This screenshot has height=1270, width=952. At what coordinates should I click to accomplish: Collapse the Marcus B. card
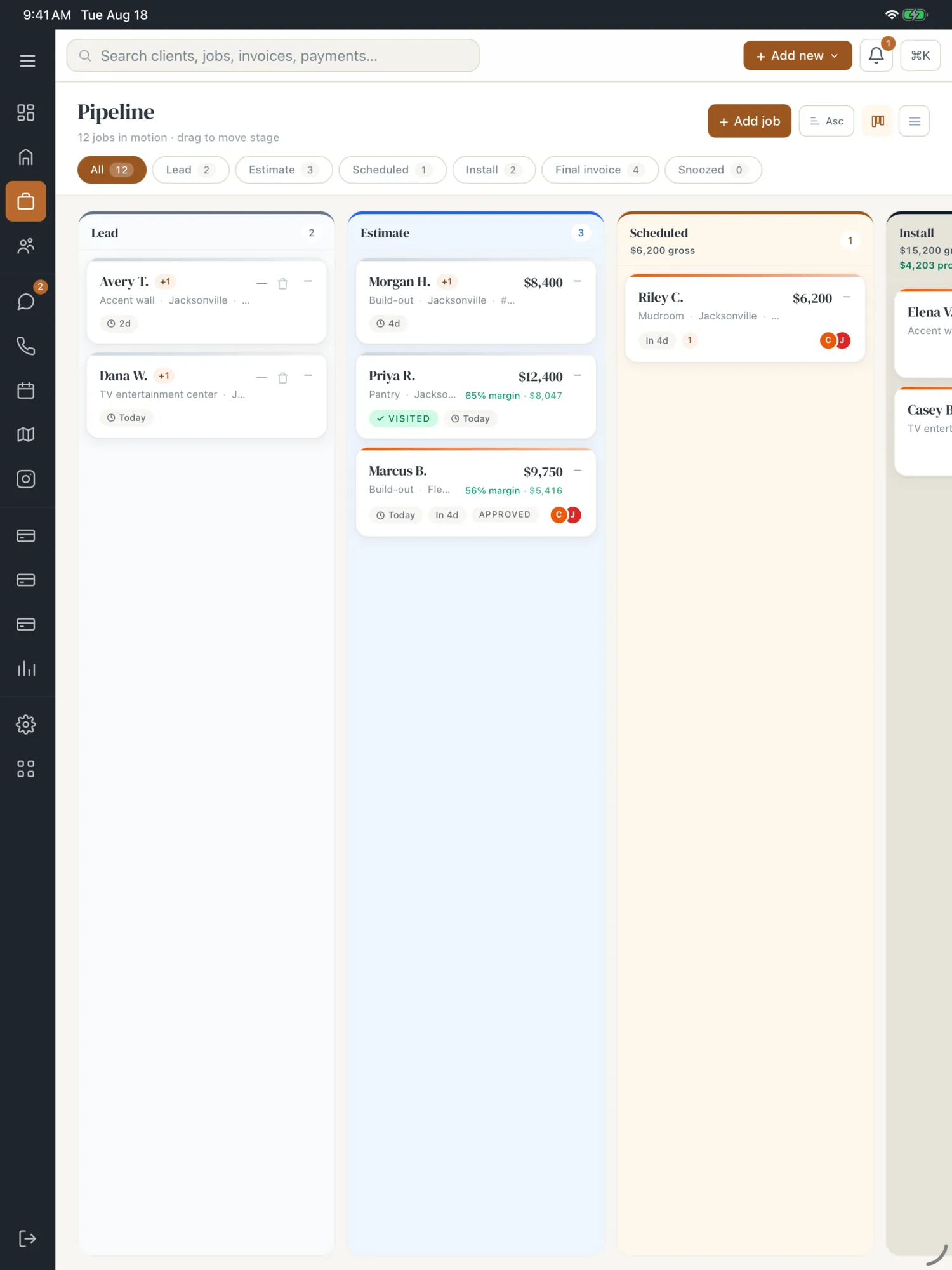coord(578,471)
